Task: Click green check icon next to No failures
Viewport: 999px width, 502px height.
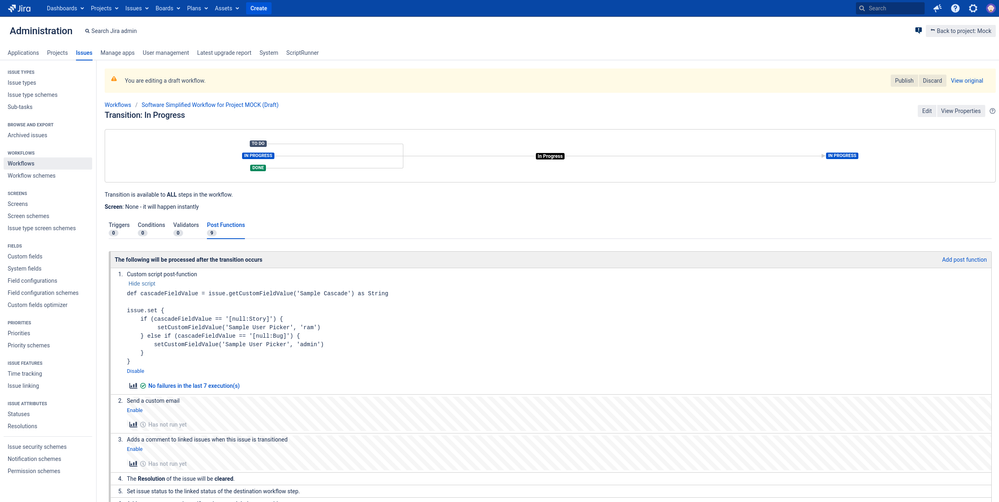Action: pyautogui.click(x=143, y=385)
